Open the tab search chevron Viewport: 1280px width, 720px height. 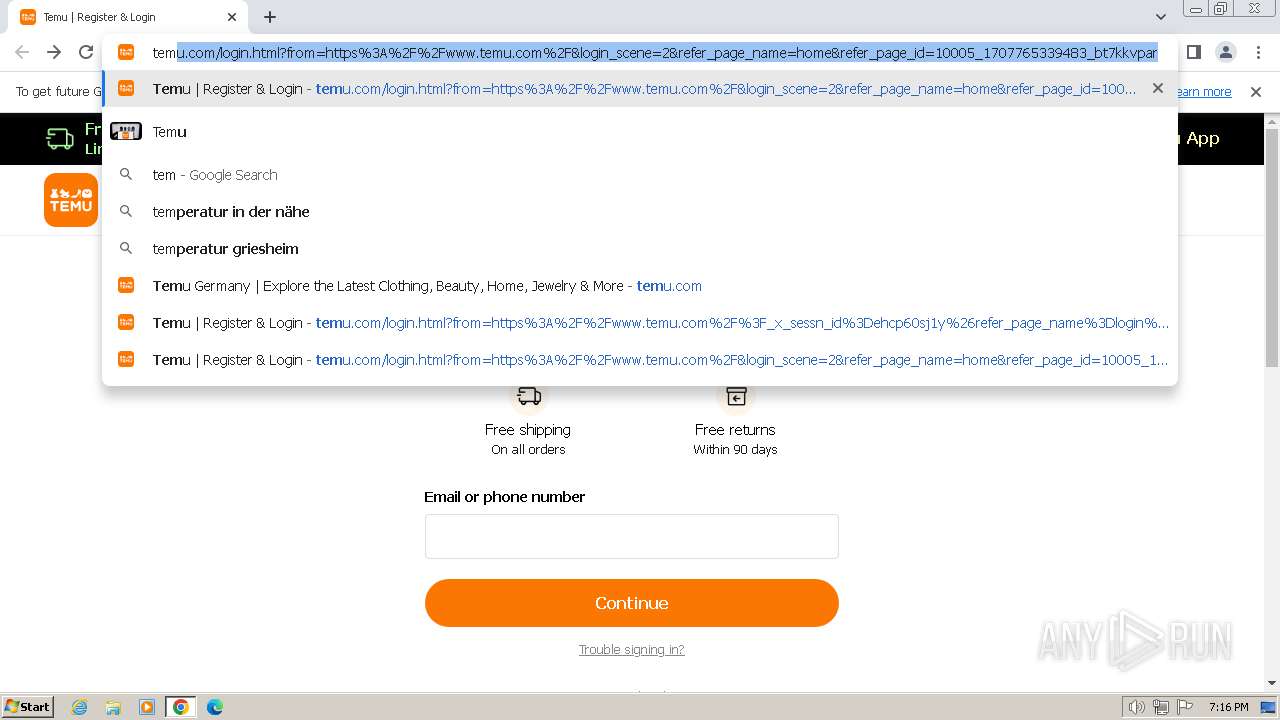(1160, 17)
